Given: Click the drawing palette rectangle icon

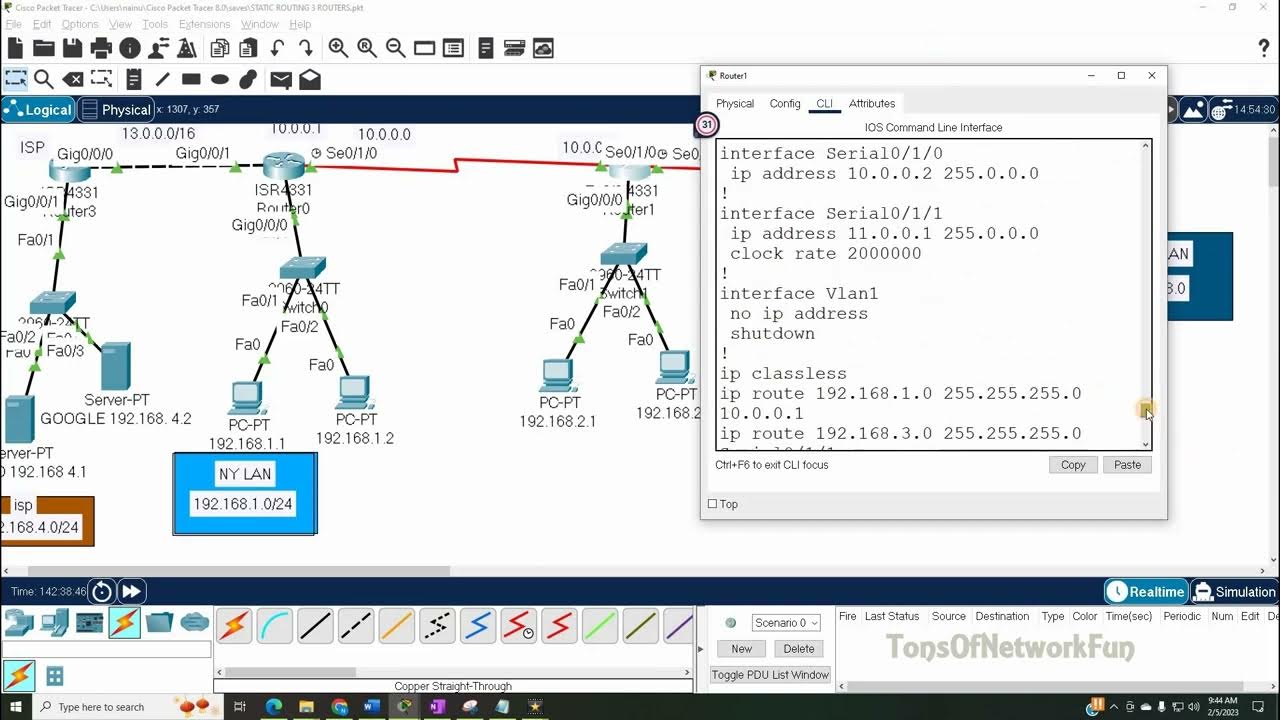Looking at the screenshot, I should click(x=424, y=48).
